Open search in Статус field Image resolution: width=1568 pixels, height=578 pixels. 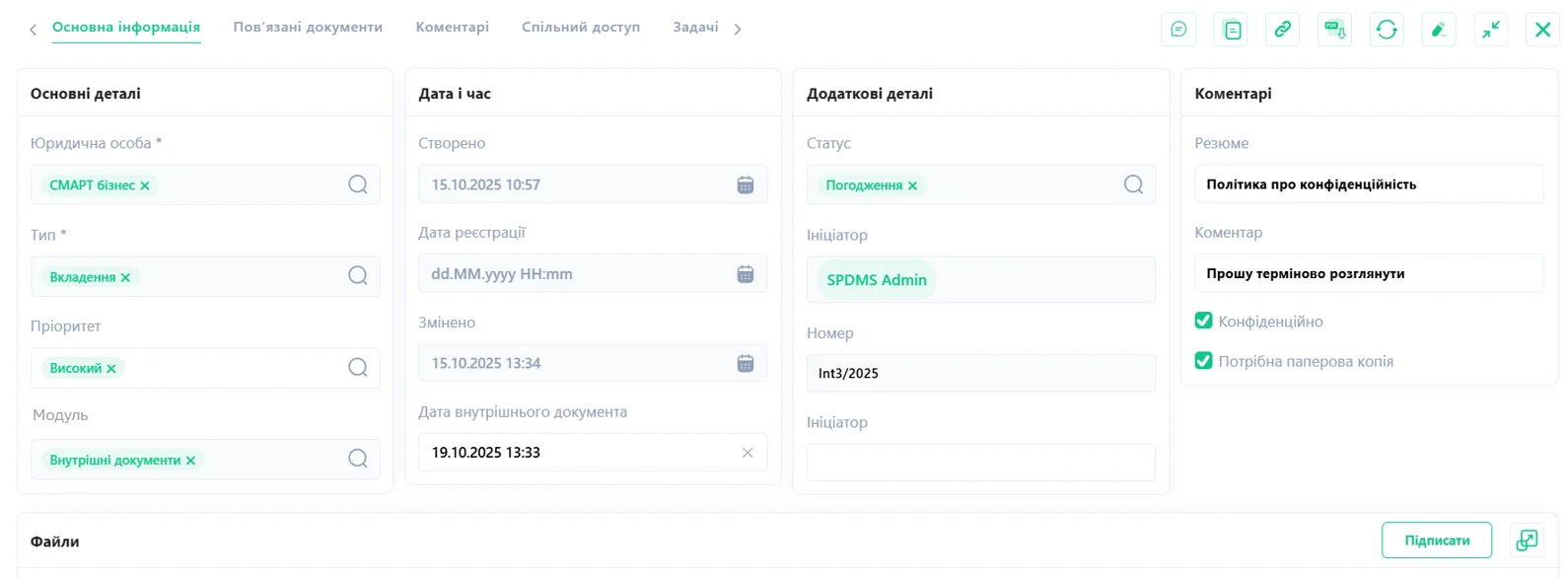(x=1134, y=184)
